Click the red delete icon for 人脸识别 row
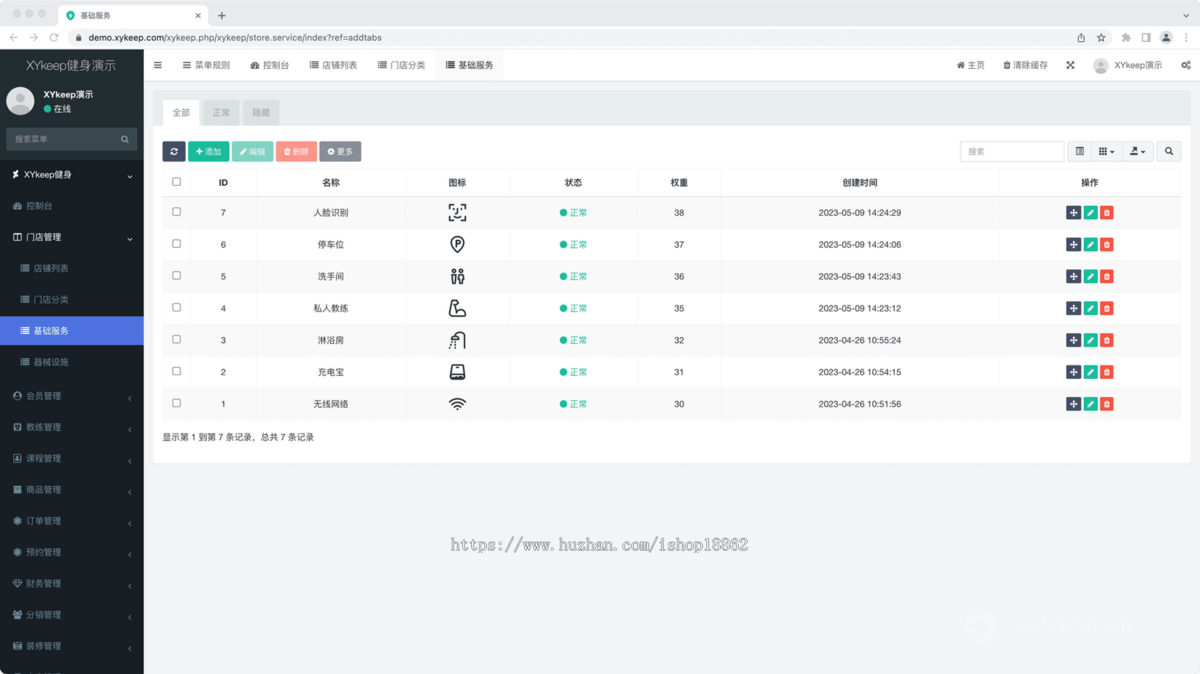The image size is (1200, 674). click(x=1107, y=213)
